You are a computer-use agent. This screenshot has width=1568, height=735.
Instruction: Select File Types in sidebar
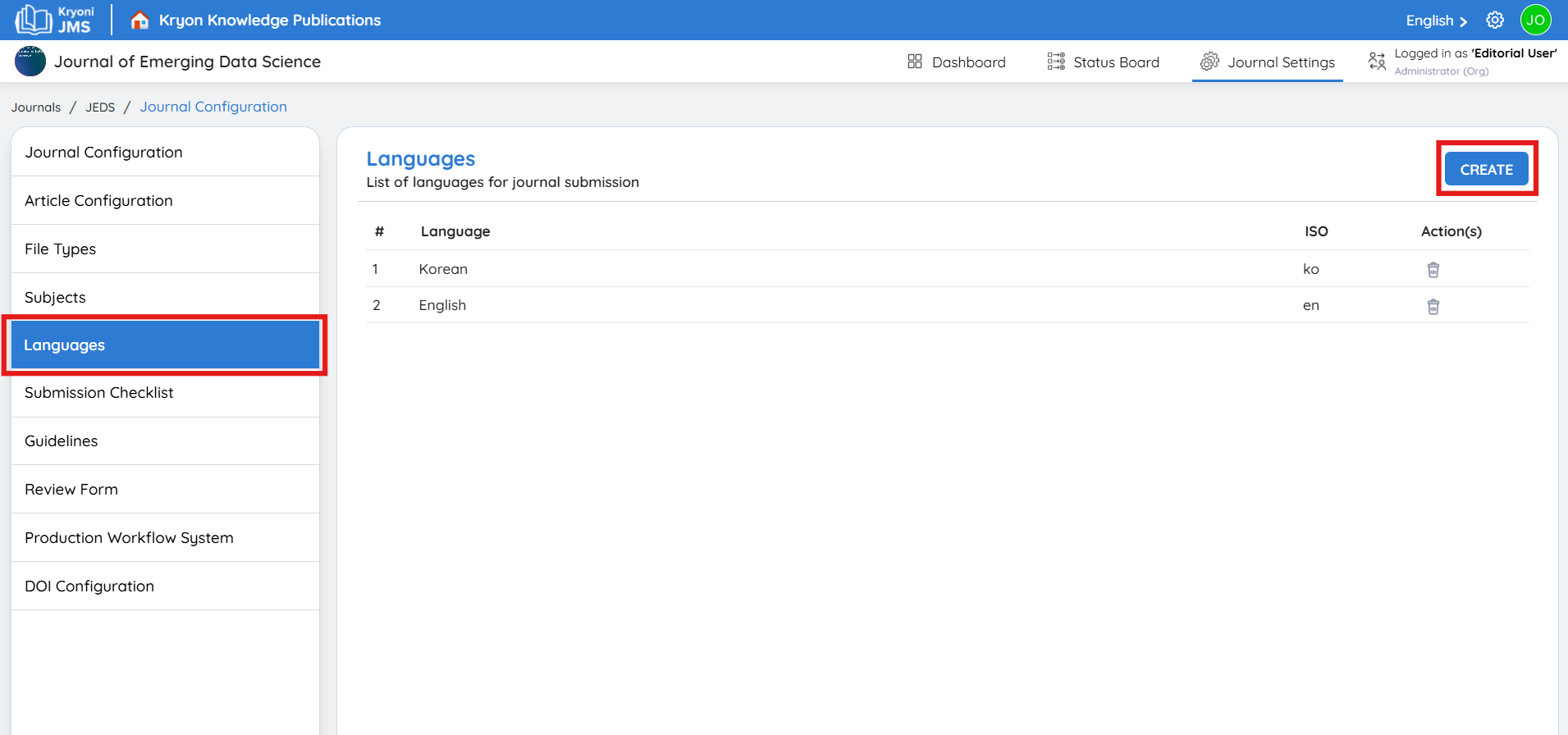pos(60,249)
